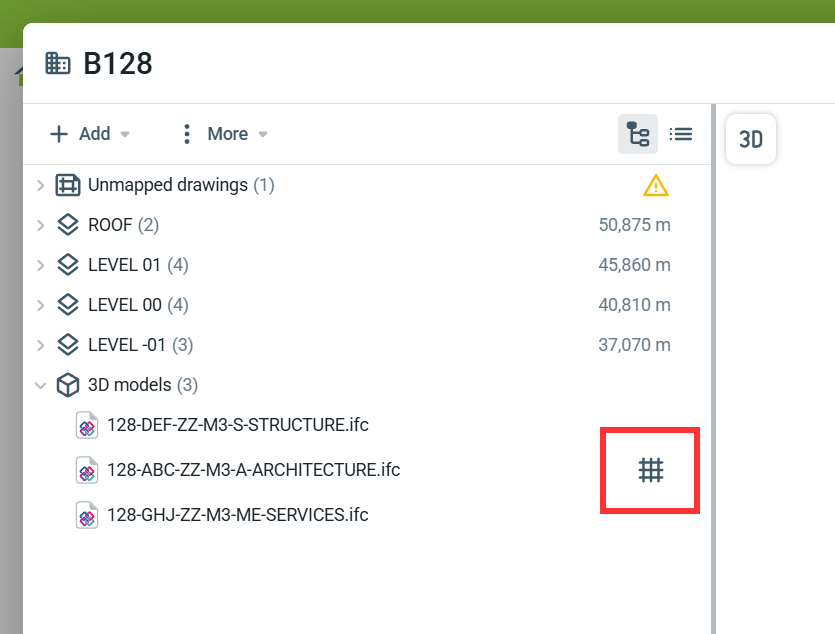Click the SERVICES.ifc file icon

pyautogui.click(x=87, y=515)
